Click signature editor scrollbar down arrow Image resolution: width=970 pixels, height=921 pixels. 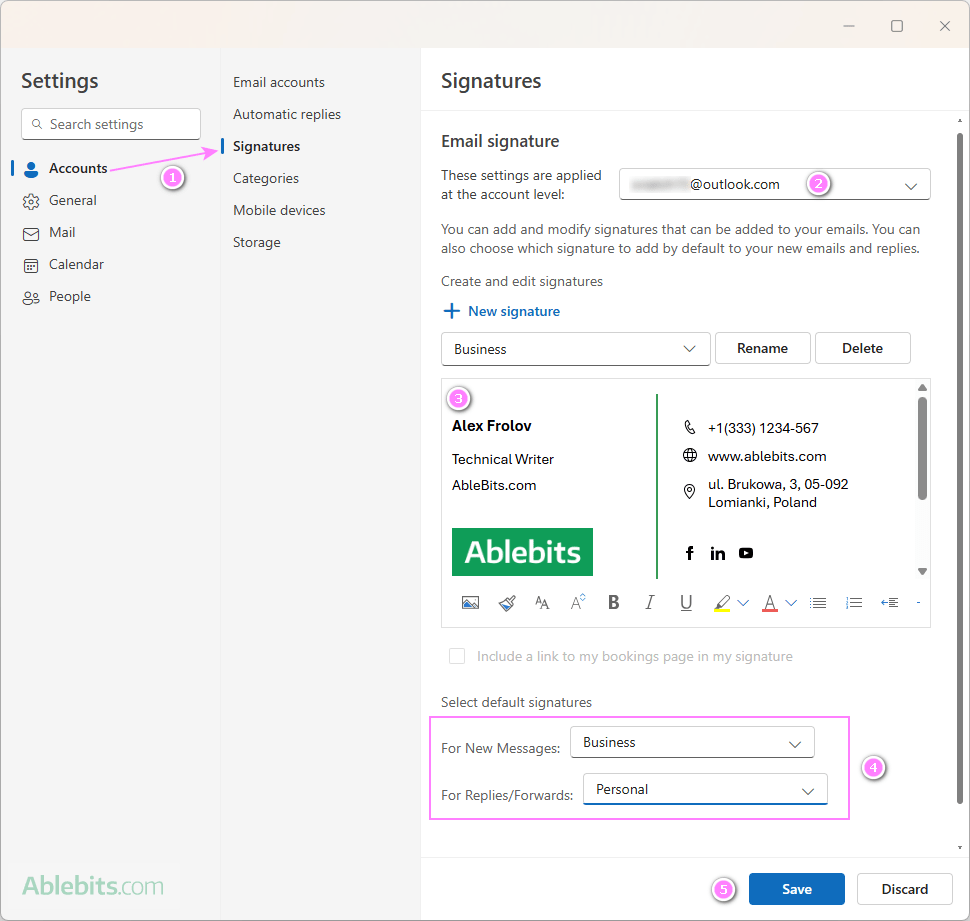[922, 572]
